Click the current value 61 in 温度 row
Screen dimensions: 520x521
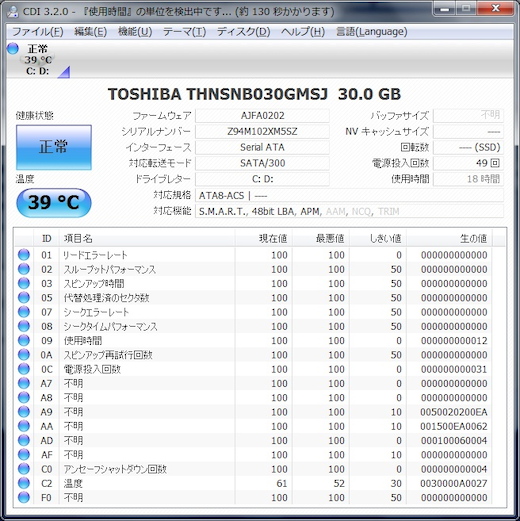click(x=282, y=483)
